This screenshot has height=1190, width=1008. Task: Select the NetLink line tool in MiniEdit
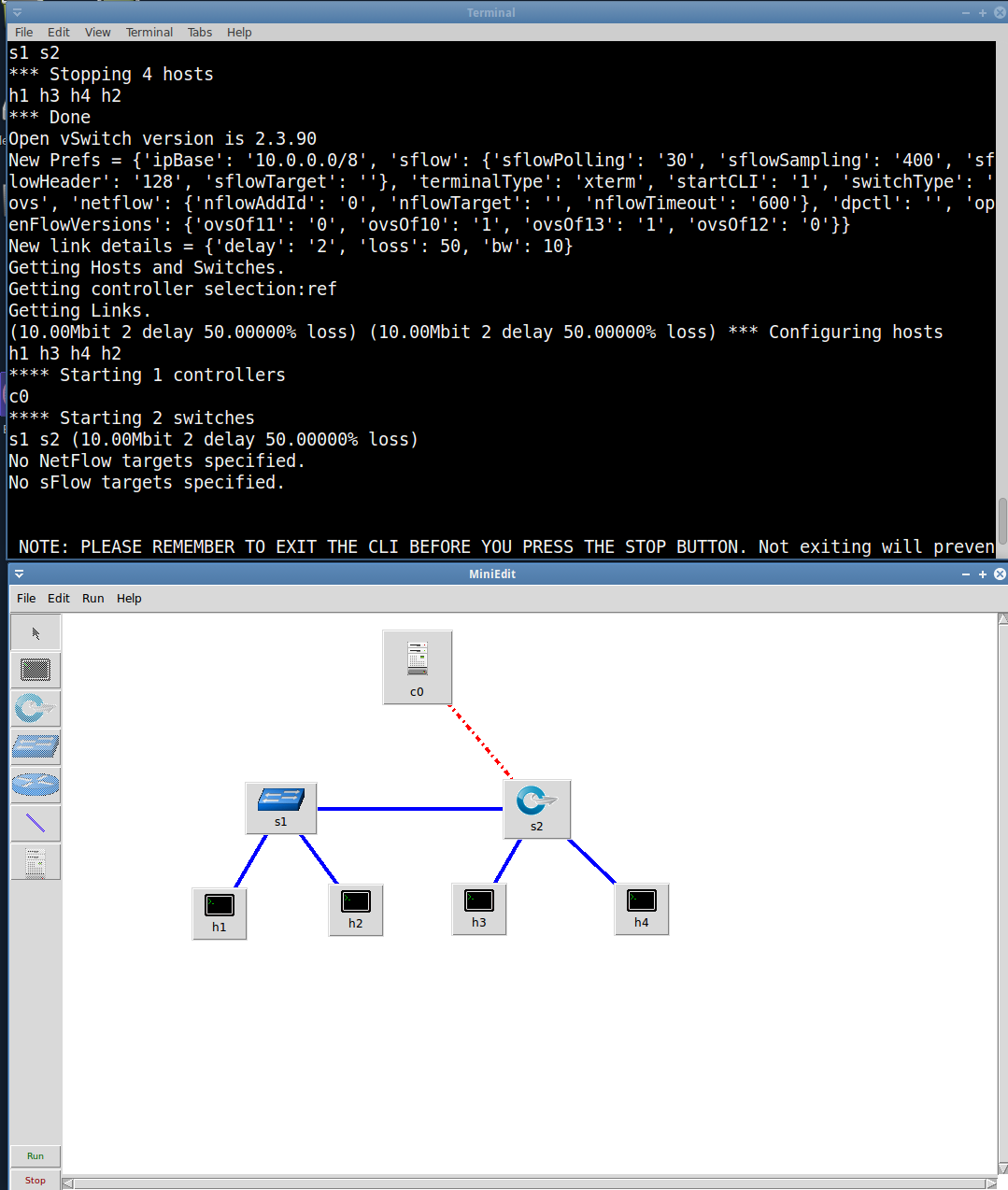click(35, 823)
